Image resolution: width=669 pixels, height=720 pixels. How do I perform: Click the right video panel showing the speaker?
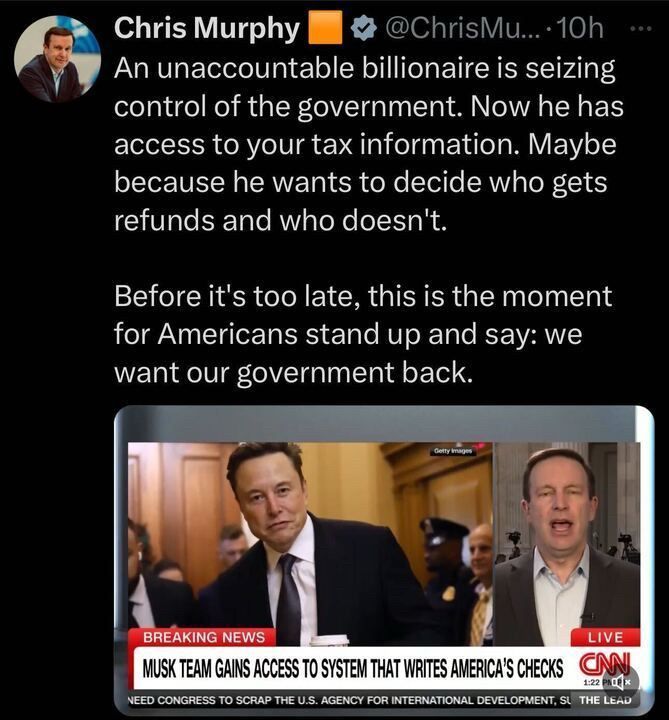pyautogui.click(x=566, y=544)
